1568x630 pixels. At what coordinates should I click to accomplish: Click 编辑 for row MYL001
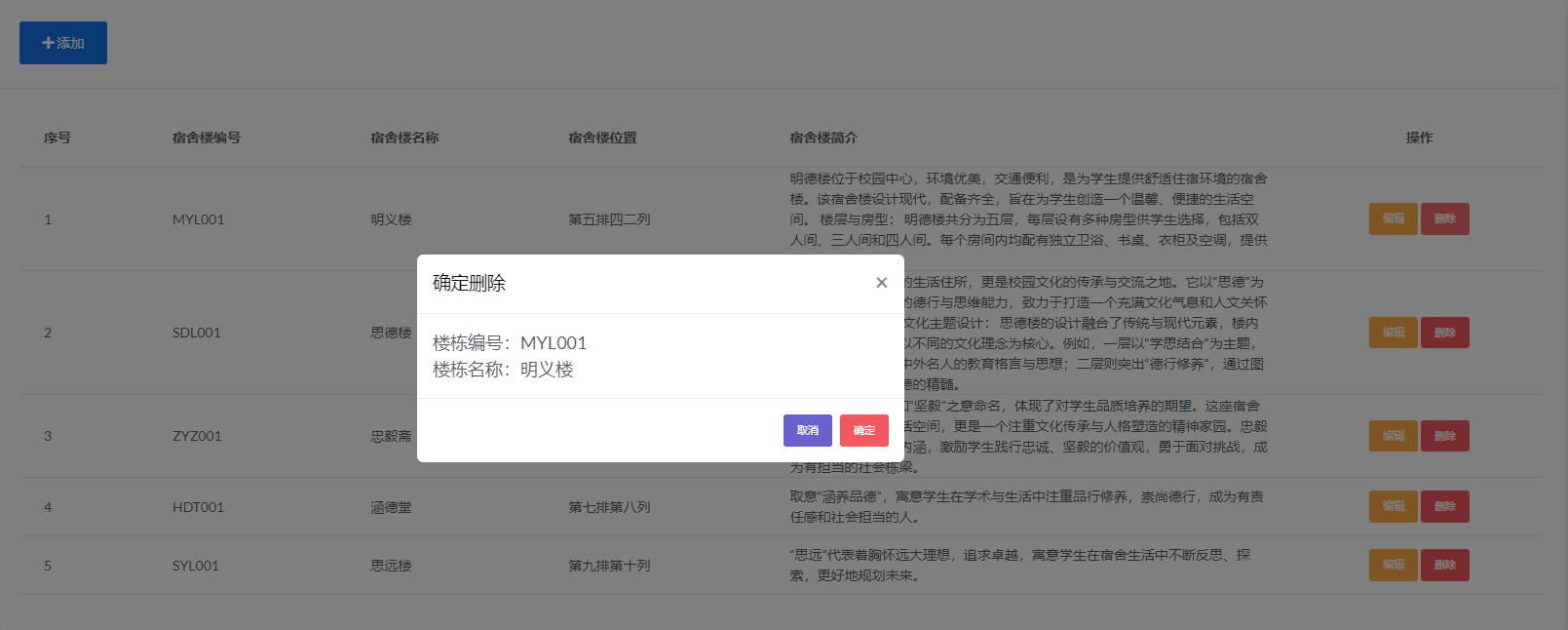(x=1394, y=219)
